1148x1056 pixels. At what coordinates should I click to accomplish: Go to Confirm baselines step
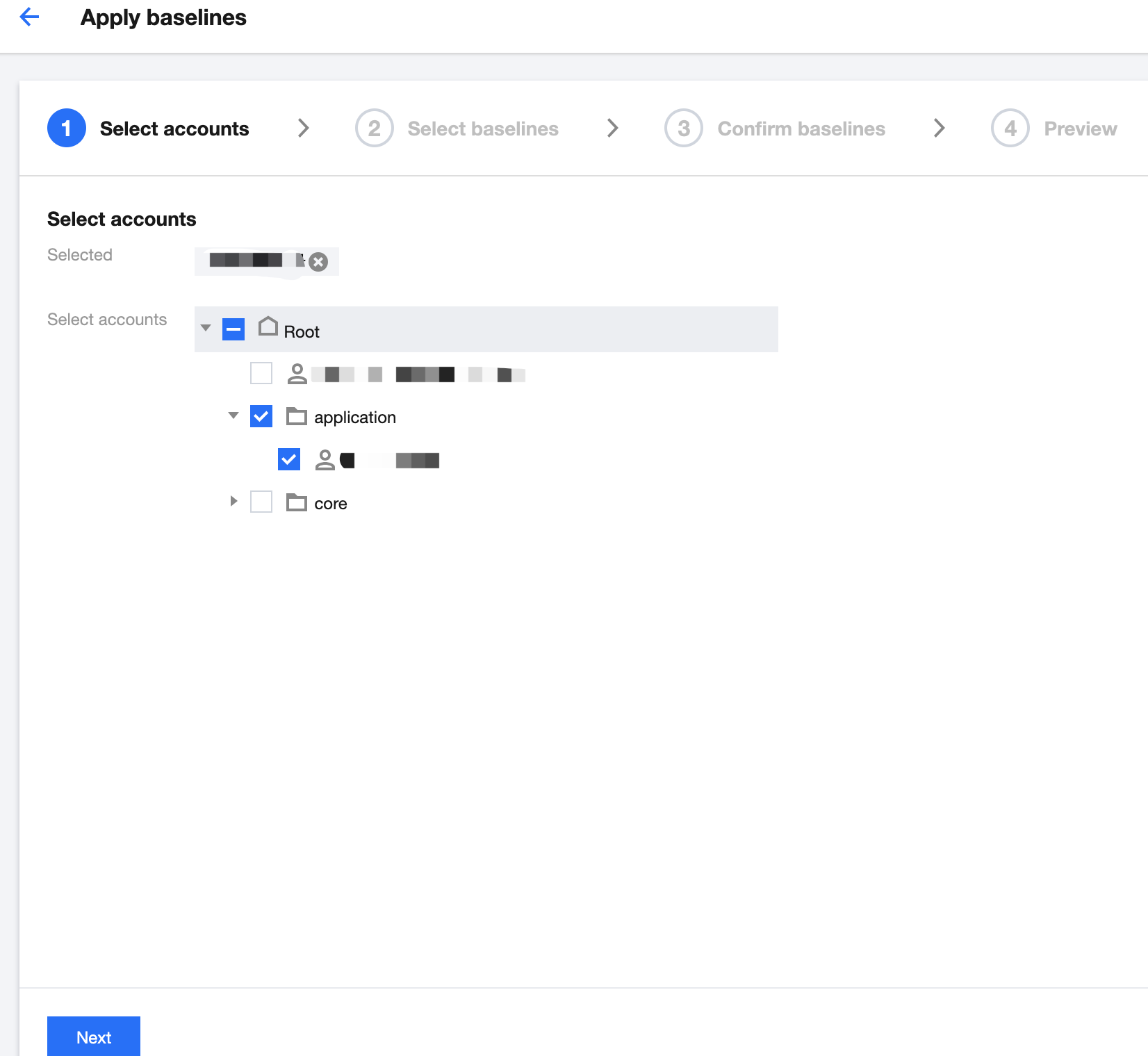[x=801, y=129]
